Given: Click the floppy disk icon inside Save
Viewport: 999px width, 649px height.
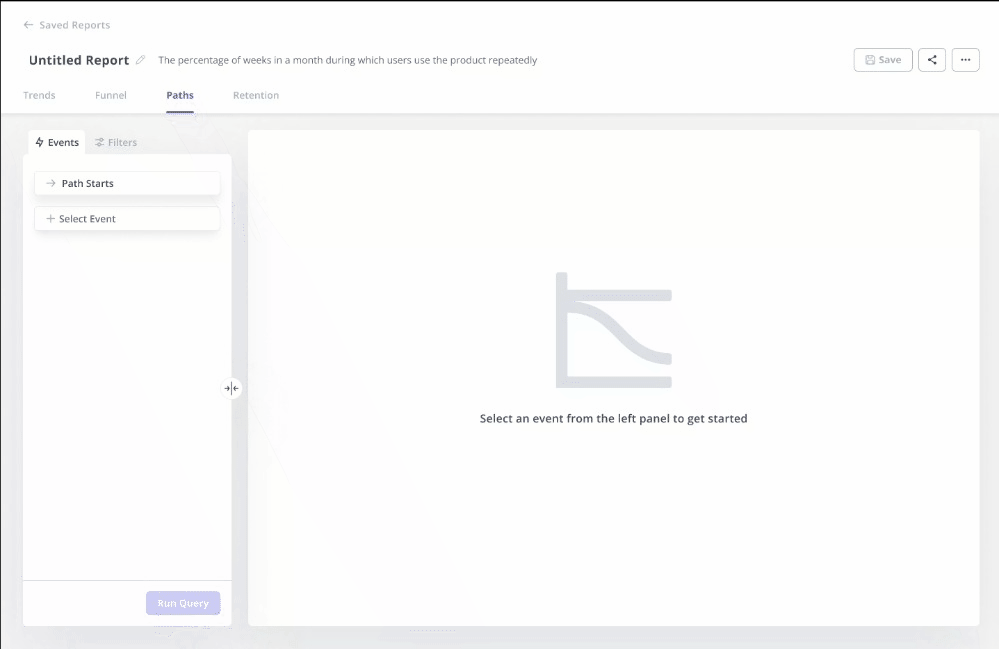Looking at the screenshot, I should coord(868,60).
